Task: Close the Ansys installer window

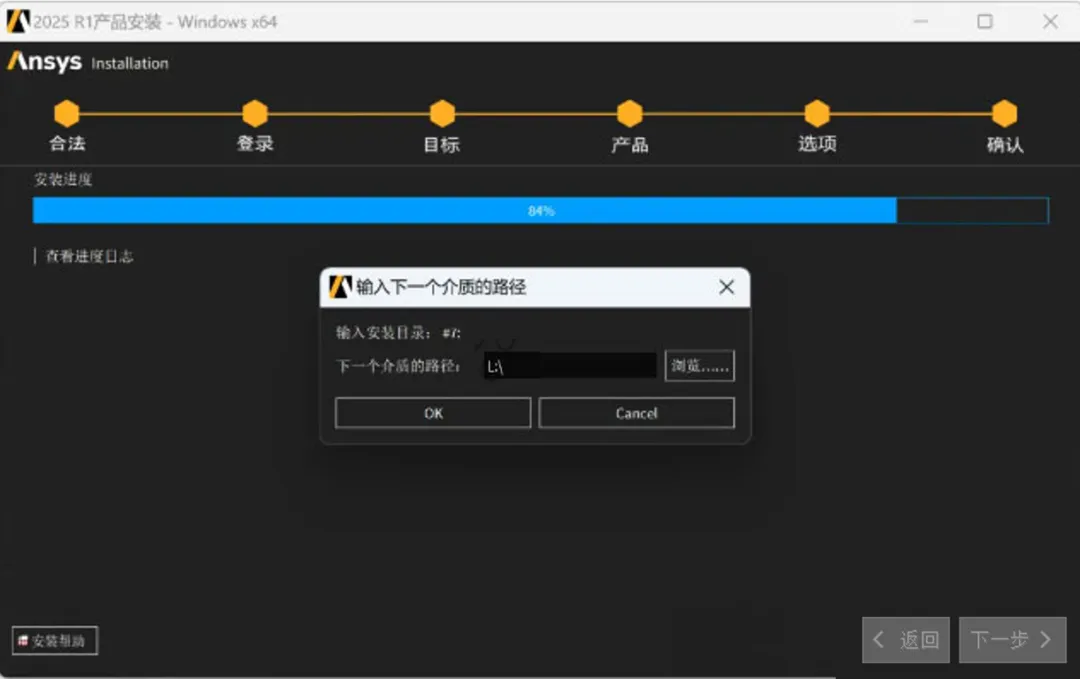Action: tap(1050, 21)
